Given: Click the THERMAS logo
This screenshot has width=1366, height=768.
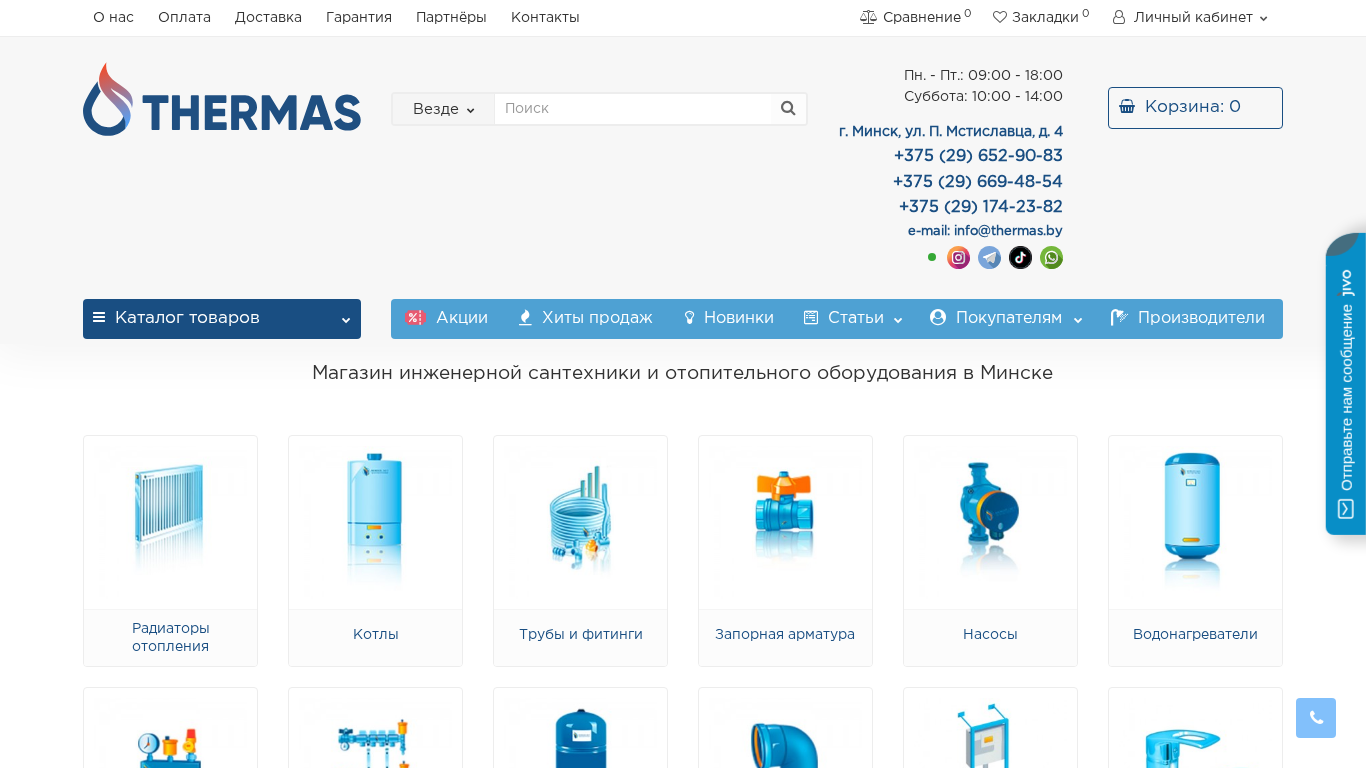Looking at the screenshot, I should tap(222, 100).
